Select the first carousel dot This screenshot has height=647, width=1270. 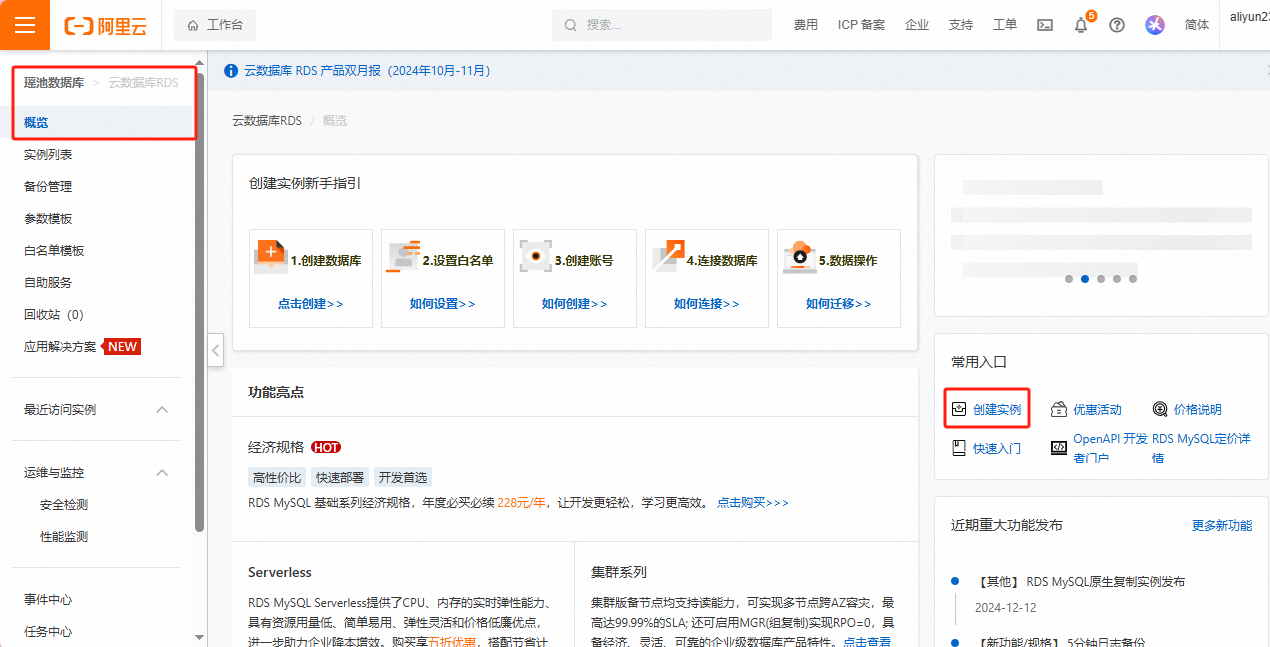point(1069,279)
